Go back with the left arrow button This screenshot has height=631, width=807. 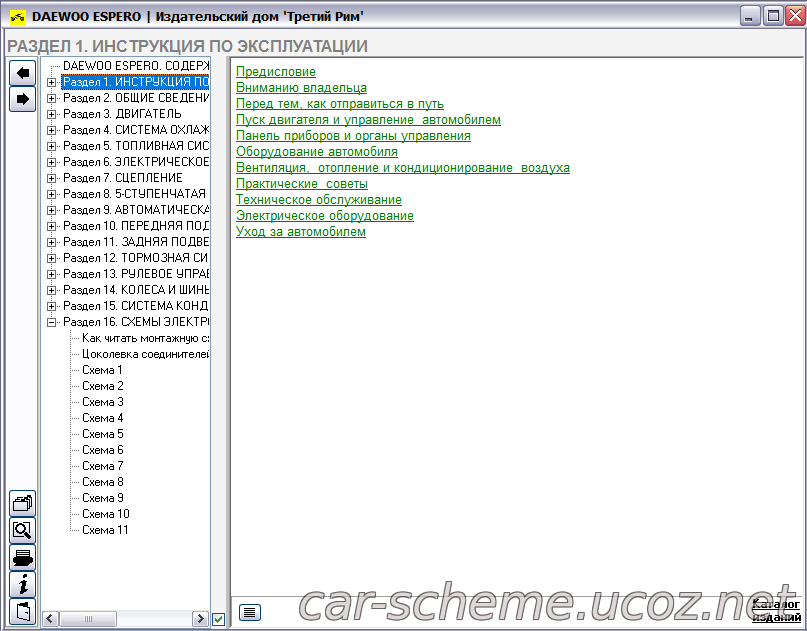(23, 73)
